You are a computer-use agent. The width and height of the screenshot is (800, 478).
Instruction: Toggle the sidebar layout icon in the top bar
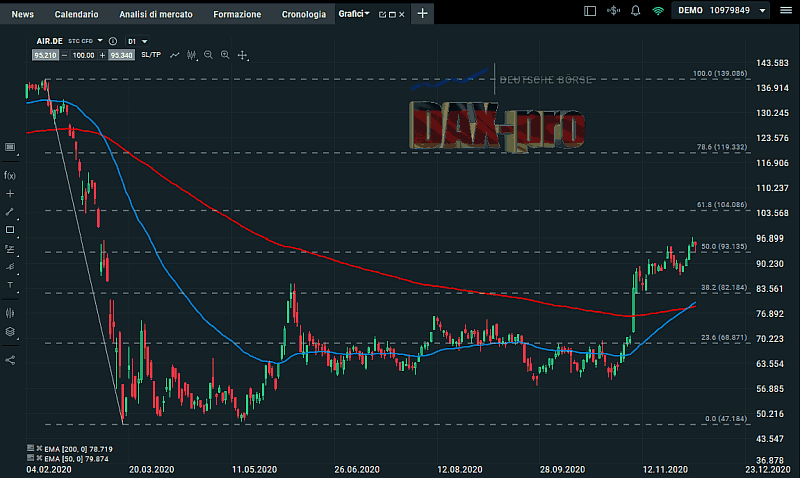[590, 11]
